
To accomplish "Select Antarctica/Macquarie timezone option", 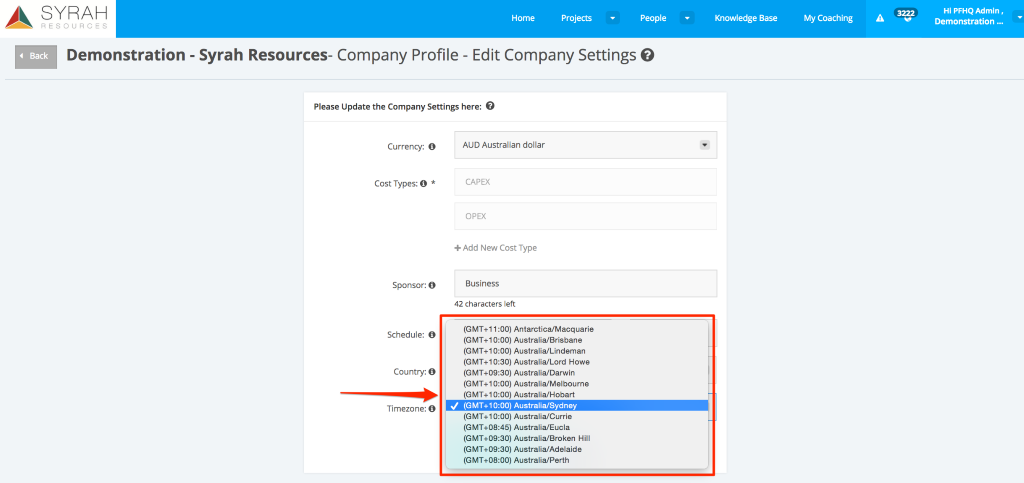I will pos(577,329).
